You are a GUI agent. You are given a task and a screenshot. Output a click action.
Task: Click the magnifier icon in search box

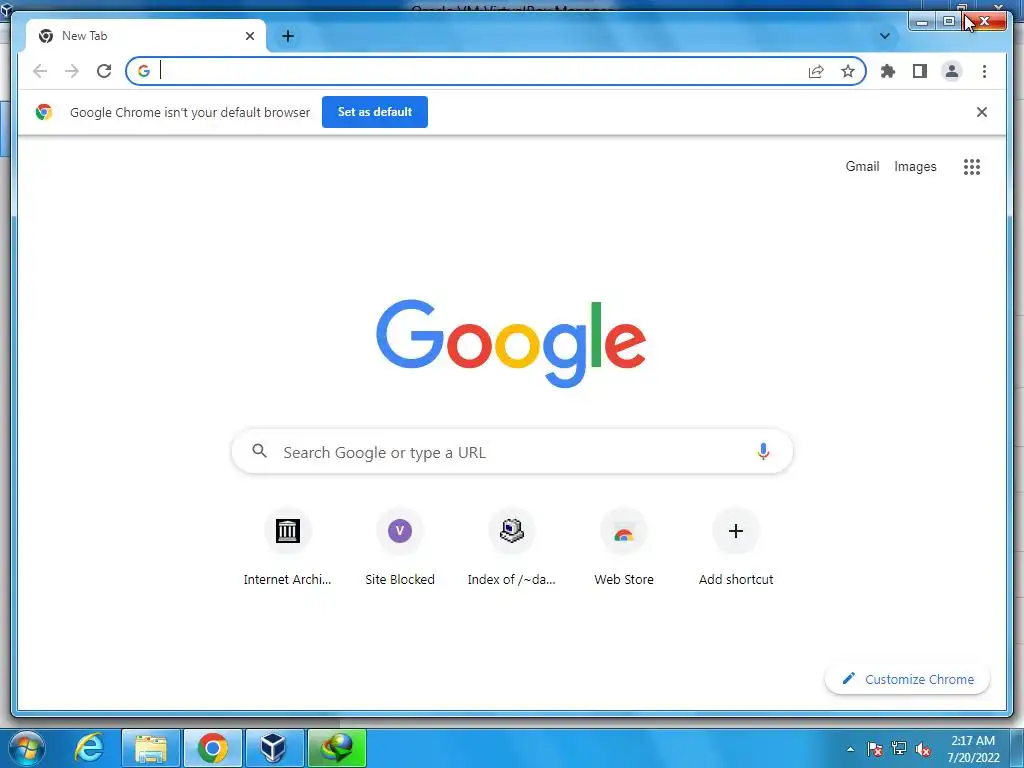[259, 451]
